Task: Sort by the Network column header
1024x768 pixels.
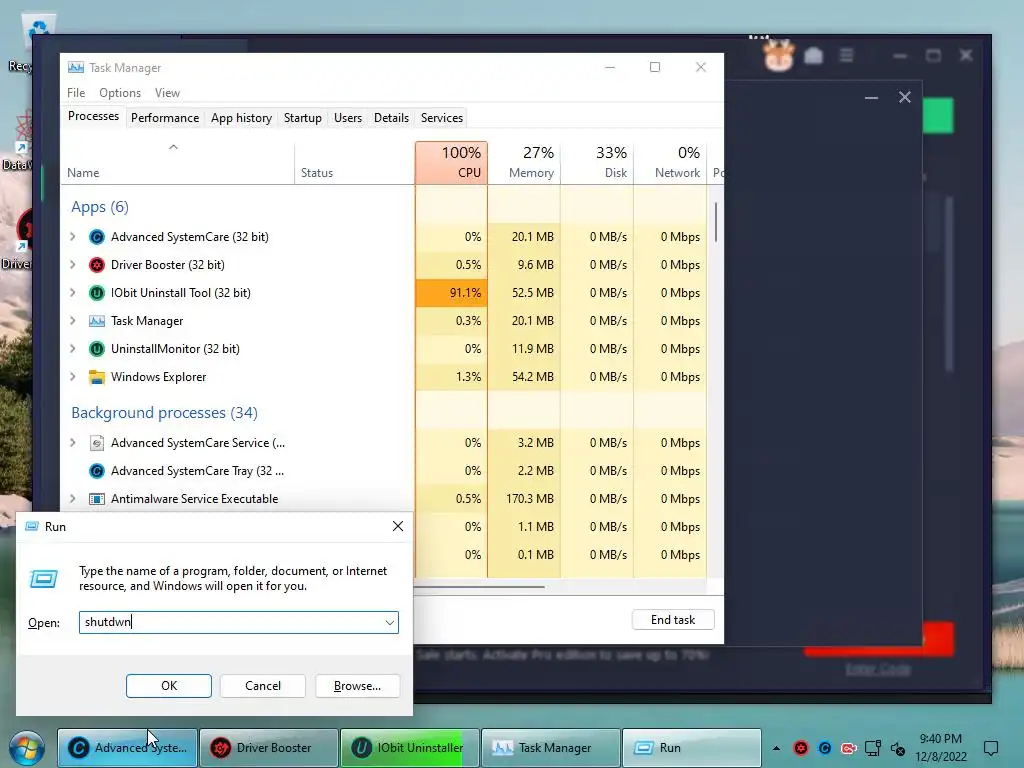Action: coord(670,163)
